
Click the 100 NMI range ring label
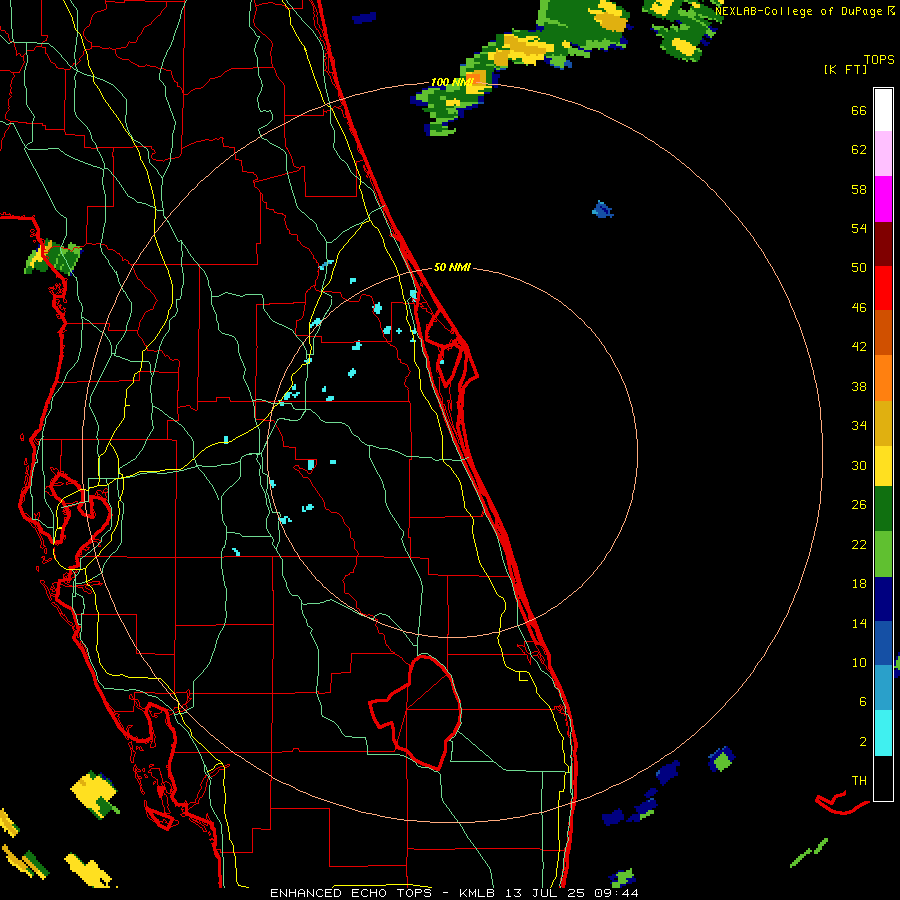[452, 82]
